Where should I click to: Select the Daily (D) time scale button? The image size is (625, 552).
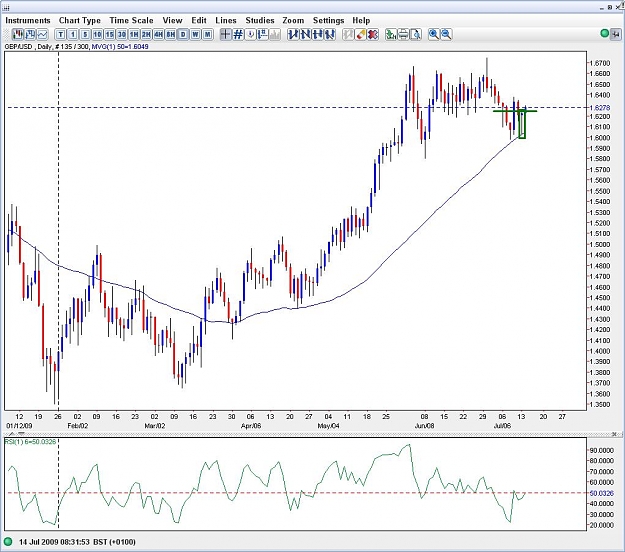coord(183,34)
